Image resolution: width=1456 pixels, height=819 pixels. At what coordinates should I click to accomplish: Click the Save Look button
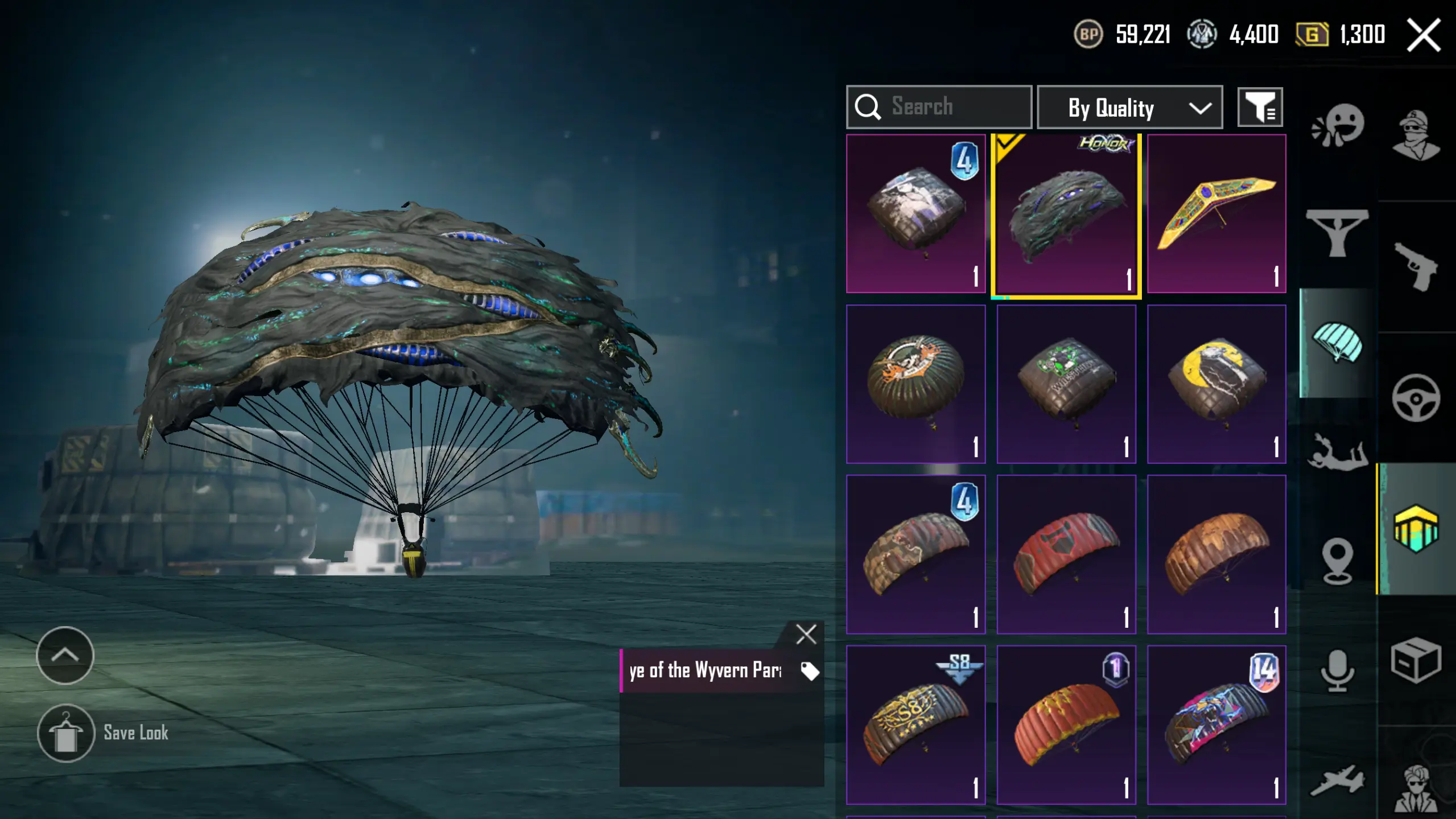[103, 733]
